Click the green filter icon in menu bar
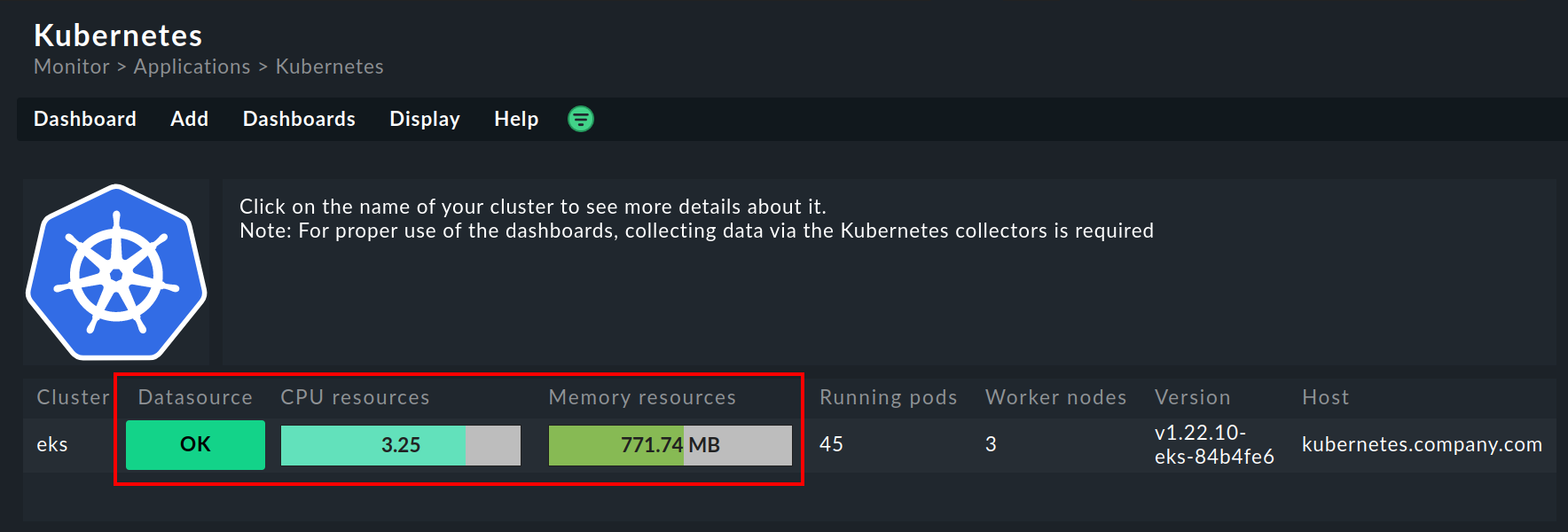This screenshot has height=532, width=1568. coord(580,119)
